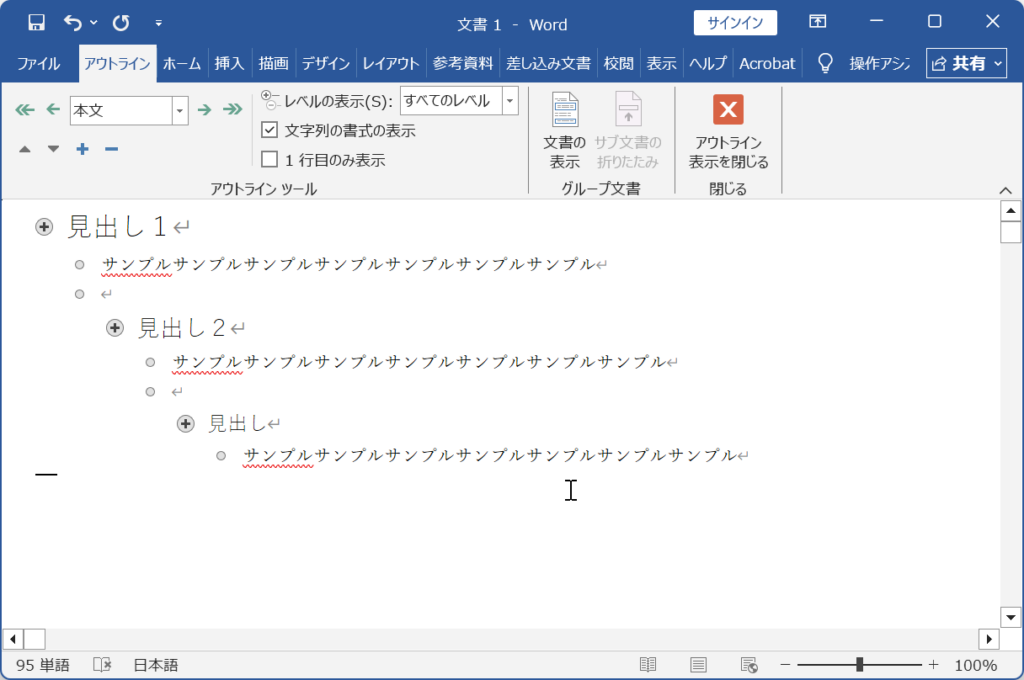Enable the 1 行目のみ表示 checkbox
The width and height of the screenshot is (1024, 680).
pyautogui.click(x=269, y=159)
